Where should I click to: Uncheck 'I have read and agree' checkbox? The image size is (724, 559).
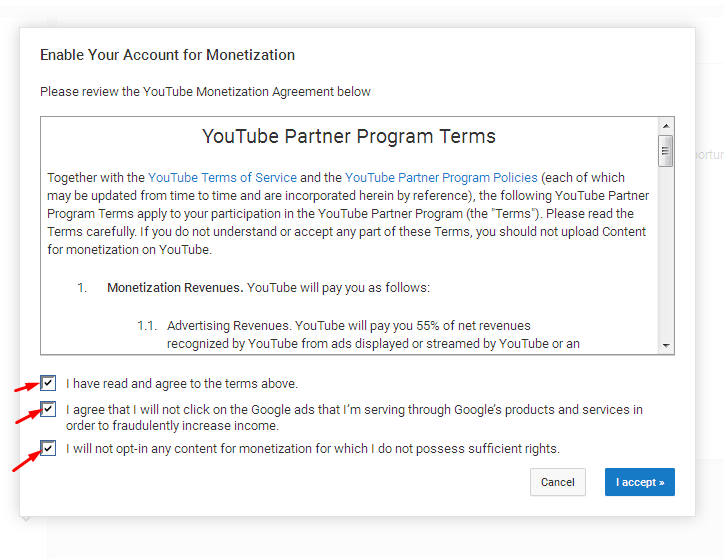(48, 383)
